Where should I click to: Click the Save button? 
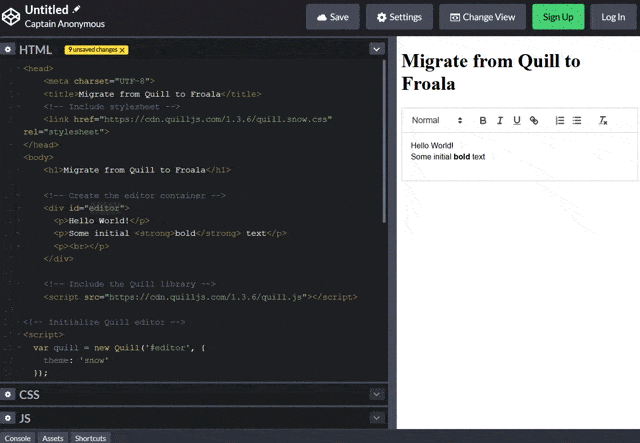(x=332, y=17)
